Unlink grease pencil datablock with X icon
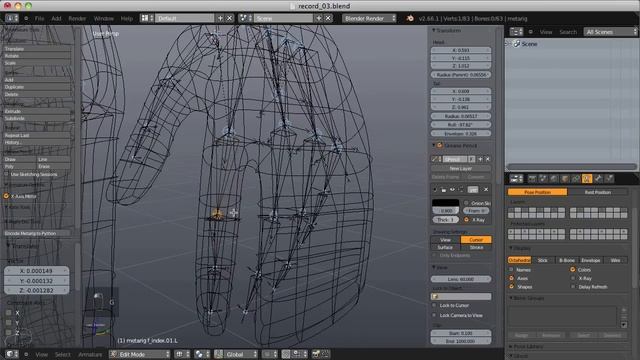Image resolution: width=640 pixels, height=360 pixels. [487, 159]
